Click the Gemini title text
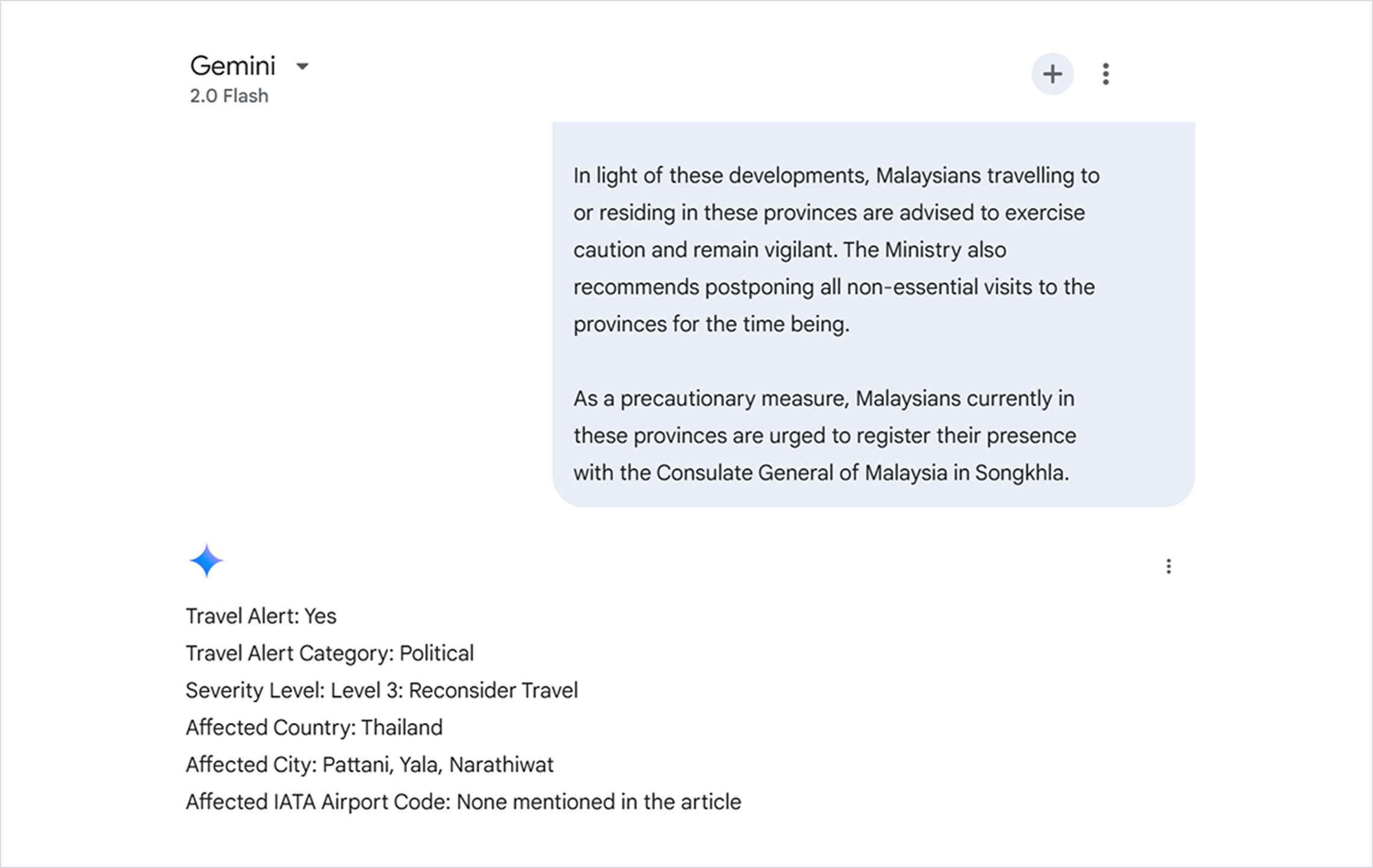The image size is (1373, 868). (232, 66)
